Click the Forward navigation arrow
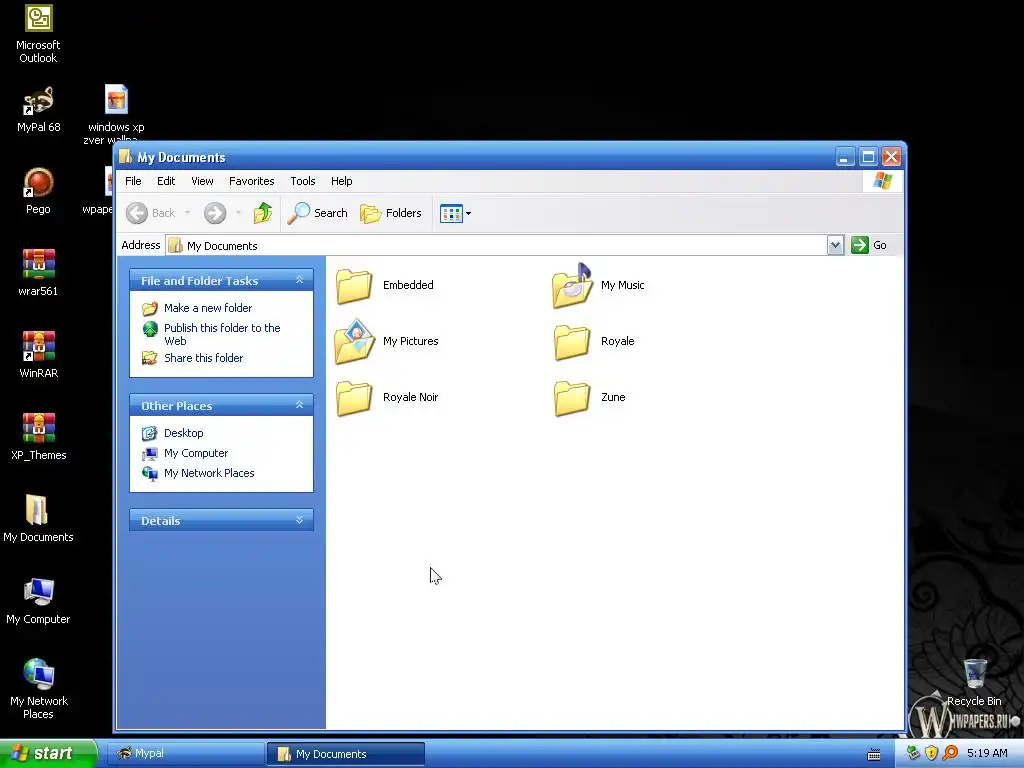The image size is (1024, 768). click(215, 213)
